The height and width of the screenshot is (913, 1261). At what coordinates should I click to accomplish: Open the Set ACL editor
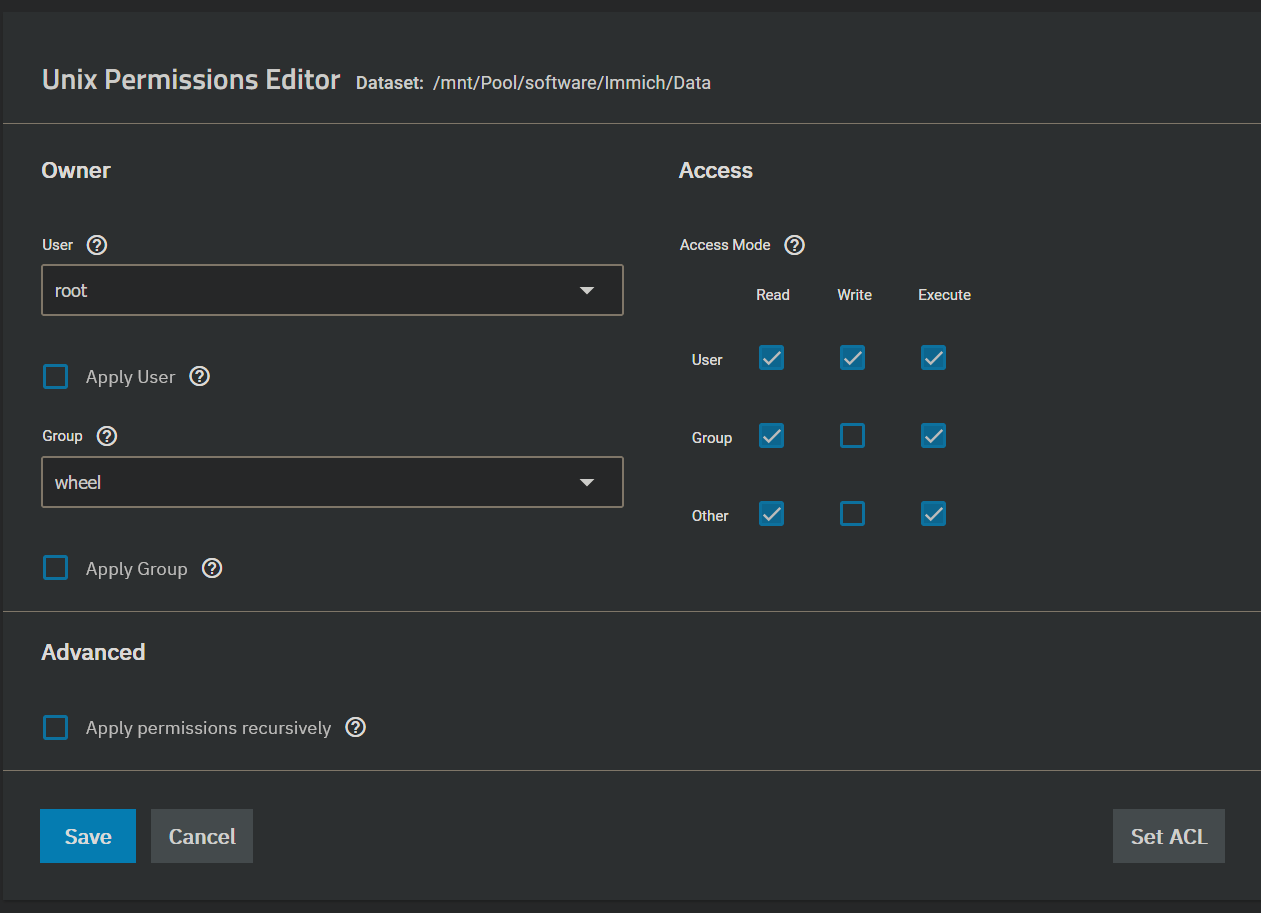pyautogui.click(x=1168, y=836)
